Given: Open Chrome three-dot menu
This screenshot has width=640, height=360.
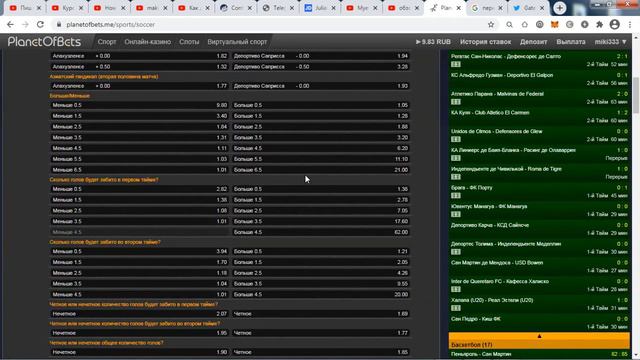Looking at the screenshot, I should coord(630,24).
